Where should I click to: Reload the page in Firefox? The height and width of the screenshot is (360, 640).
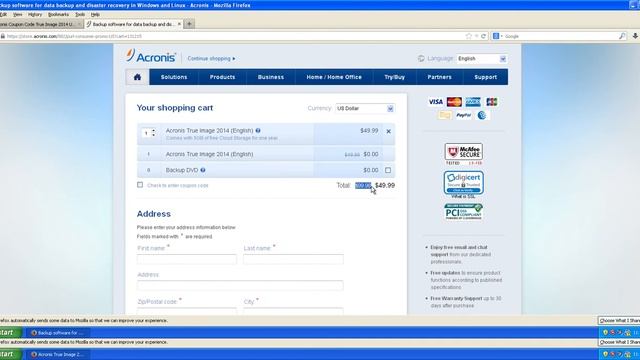tap(484, 36)
